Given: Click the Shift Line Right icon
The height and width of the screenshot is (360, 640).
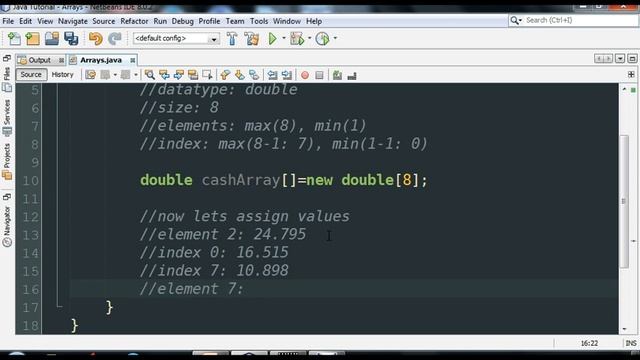Looking at the screenshot, I should (287, 75).
